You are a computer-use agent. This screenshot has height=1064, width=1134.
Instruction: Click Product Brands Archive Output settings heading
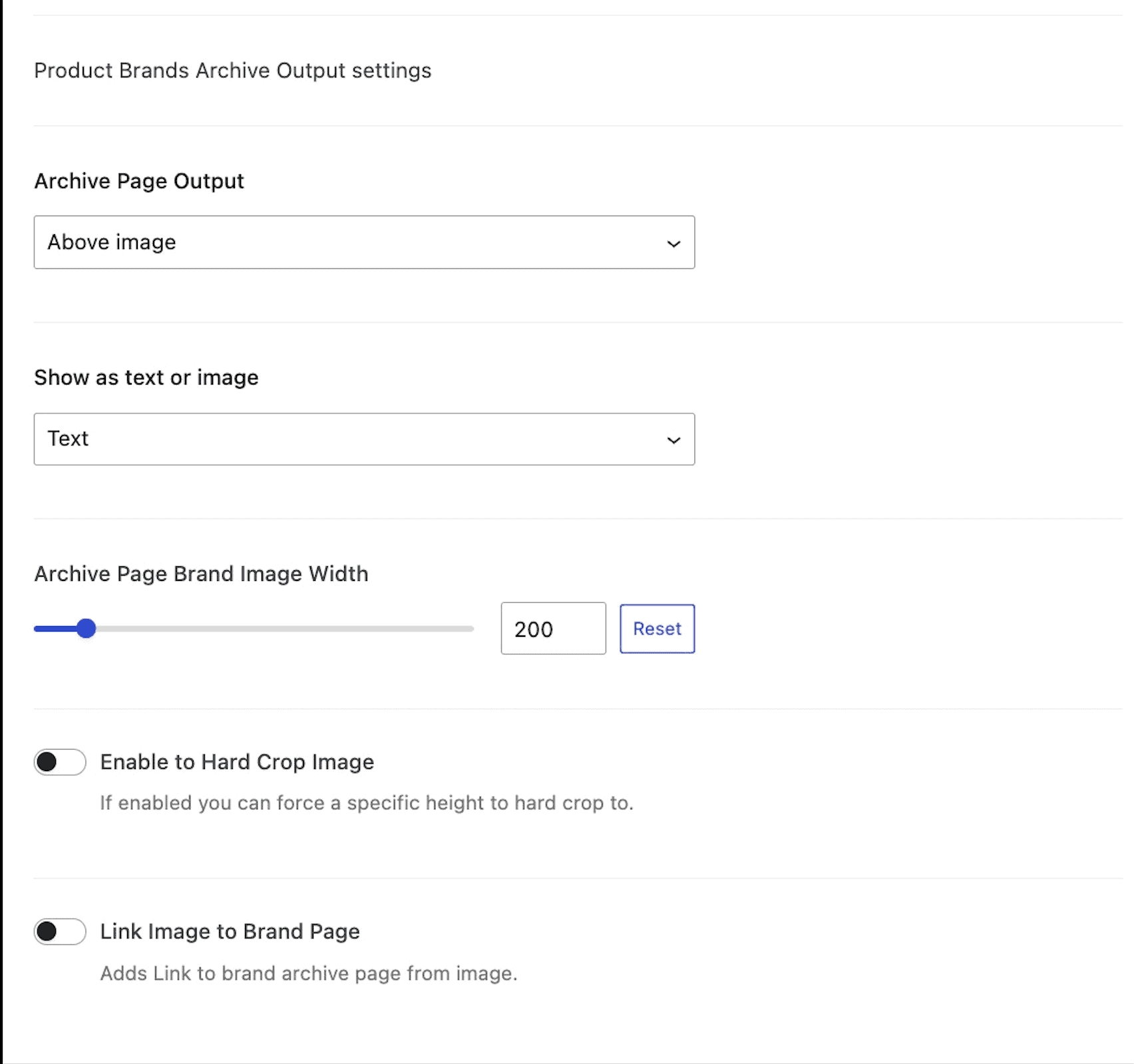tap(232, 71)
